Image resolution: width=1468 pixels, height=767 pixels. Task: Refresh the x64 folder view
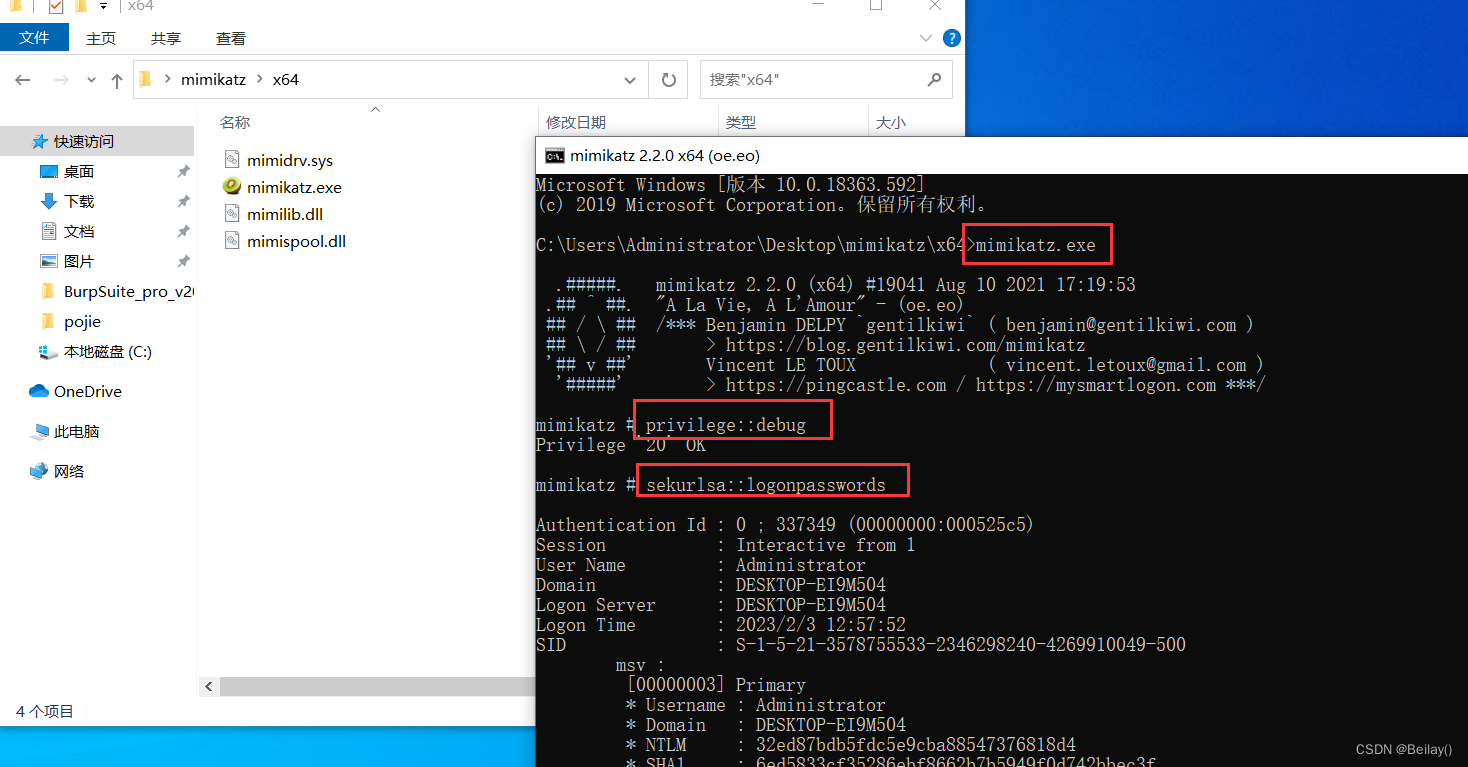669,80
